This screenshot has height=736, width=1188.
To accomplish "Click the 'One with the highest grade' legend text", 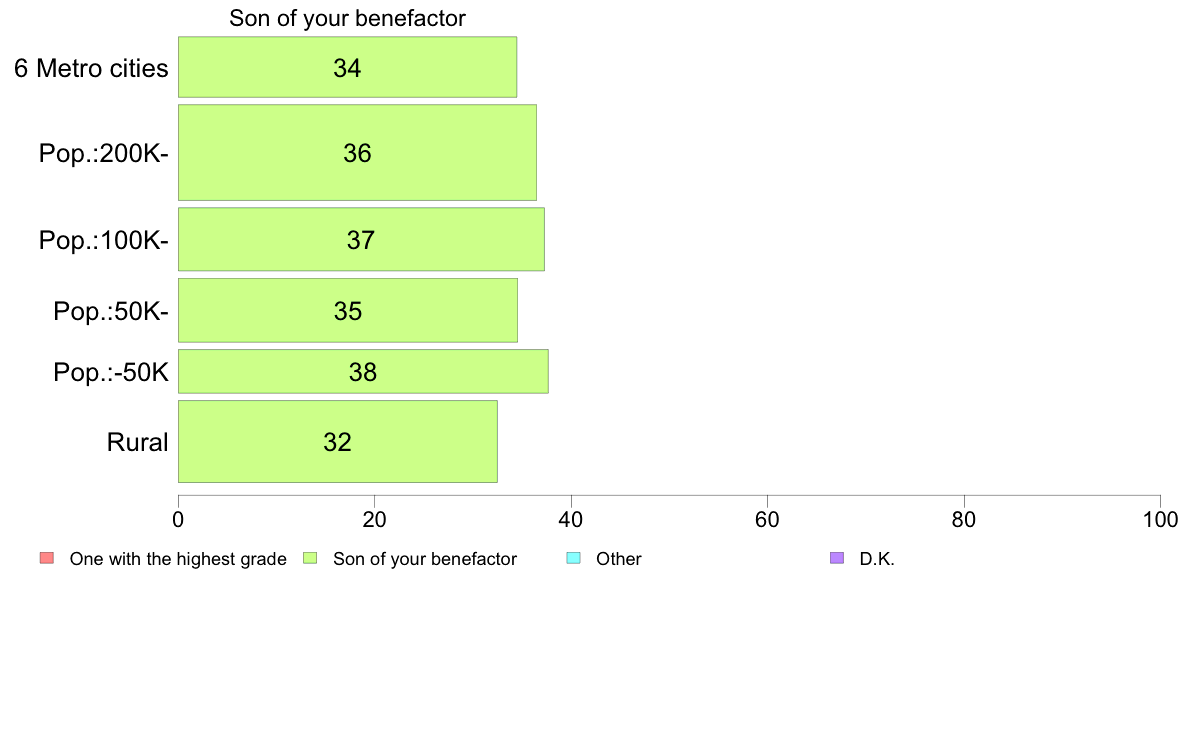I will pos(178,559).
